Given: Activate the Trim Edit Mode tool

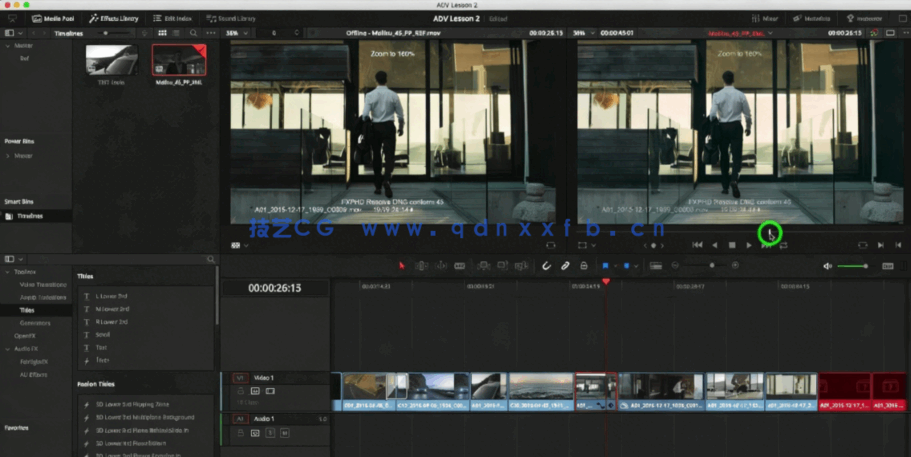Looking at the screenshot, I should [x=422, y=265].
